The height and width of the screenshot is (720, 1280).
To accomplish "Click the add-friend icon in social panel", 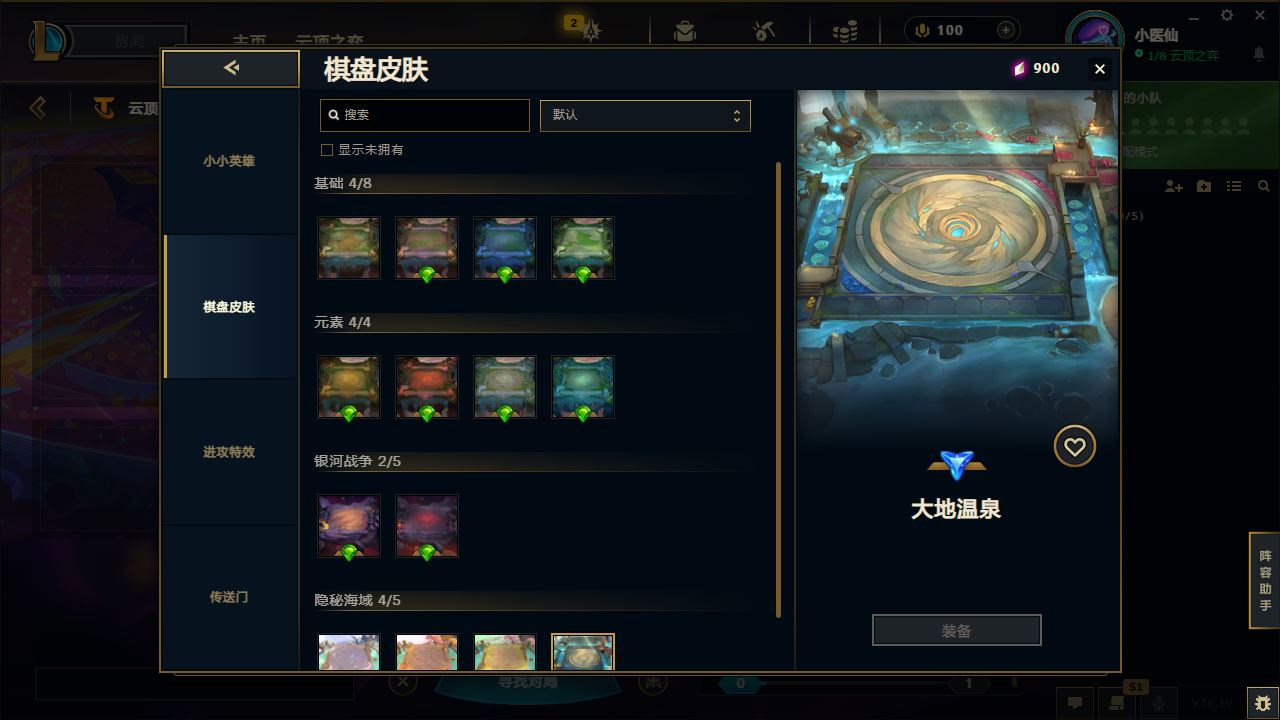I will point(1174,186).
